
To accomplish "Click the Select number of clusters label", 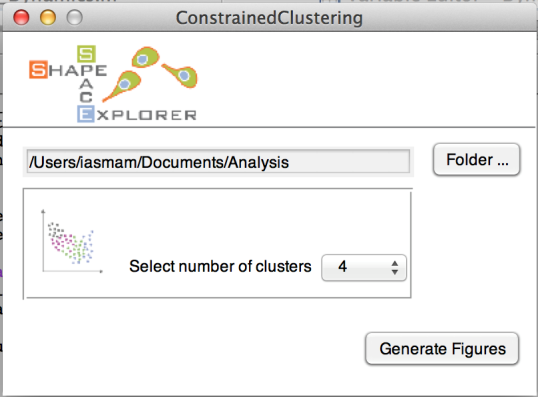I will tap(220, 267).
